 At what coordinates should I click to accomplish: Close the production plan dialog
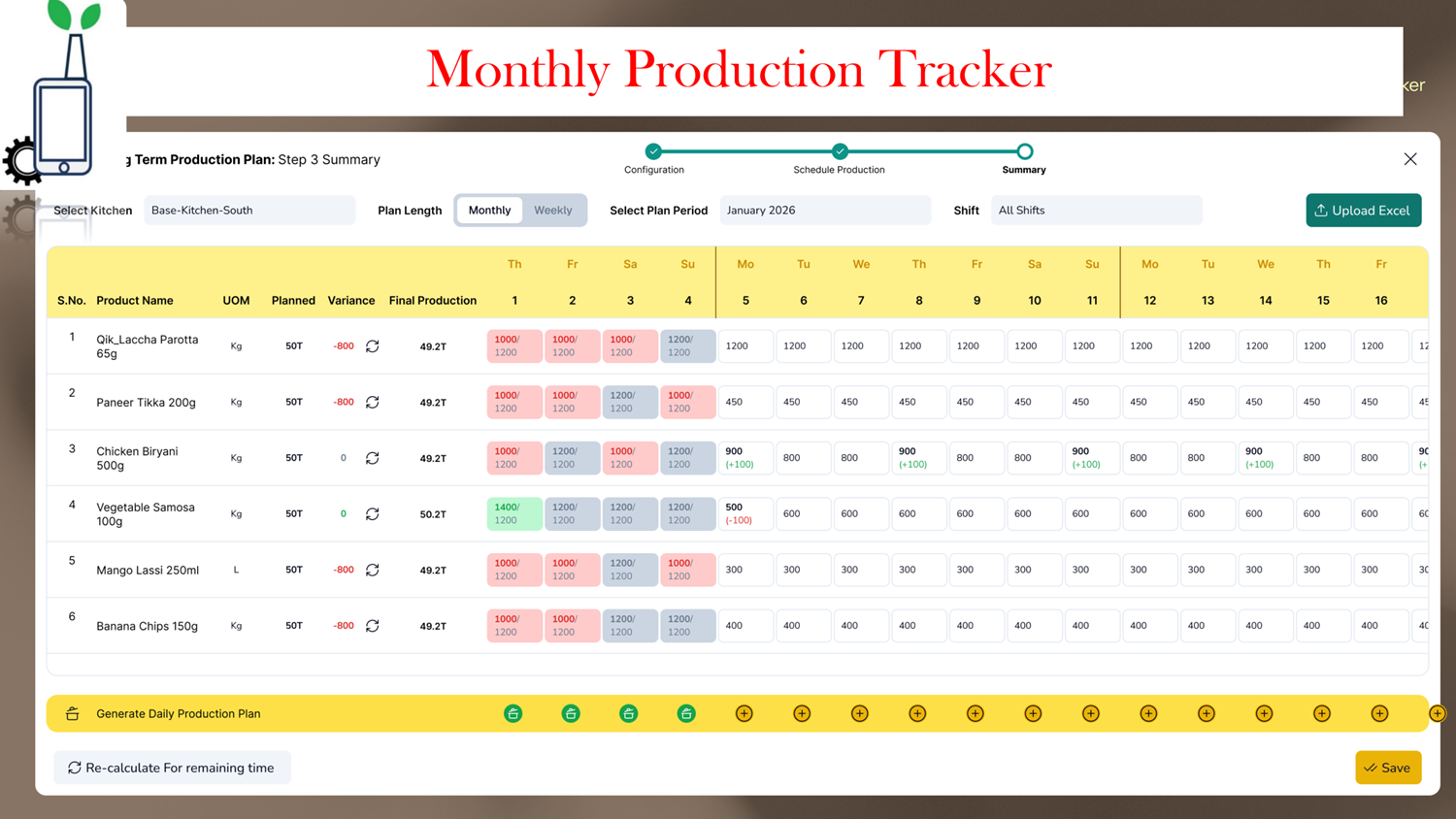click(x=1410, y=159)
